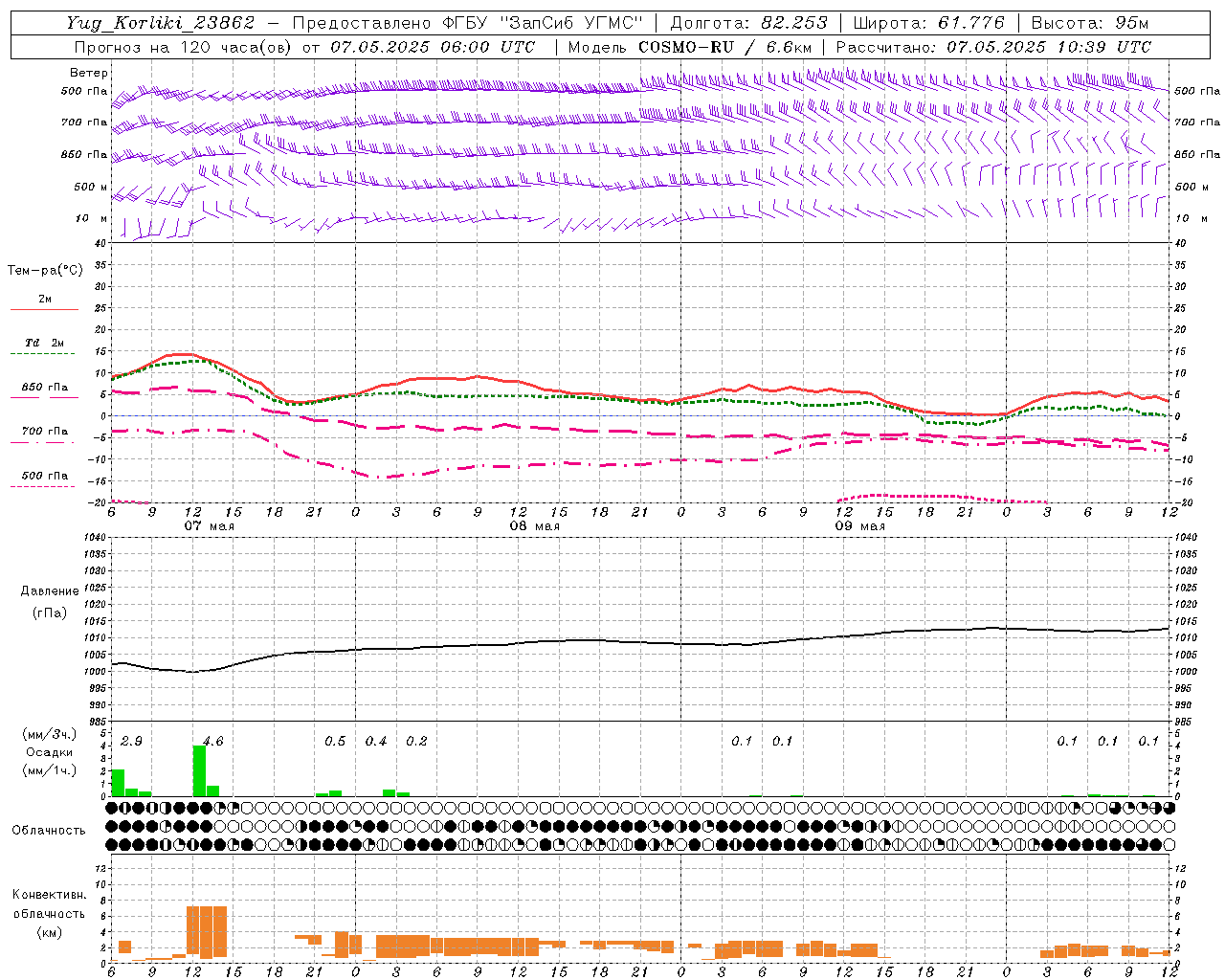Click the (мм/3ч.) units label
Viewport: 1225px width, 980px height.
49,734
